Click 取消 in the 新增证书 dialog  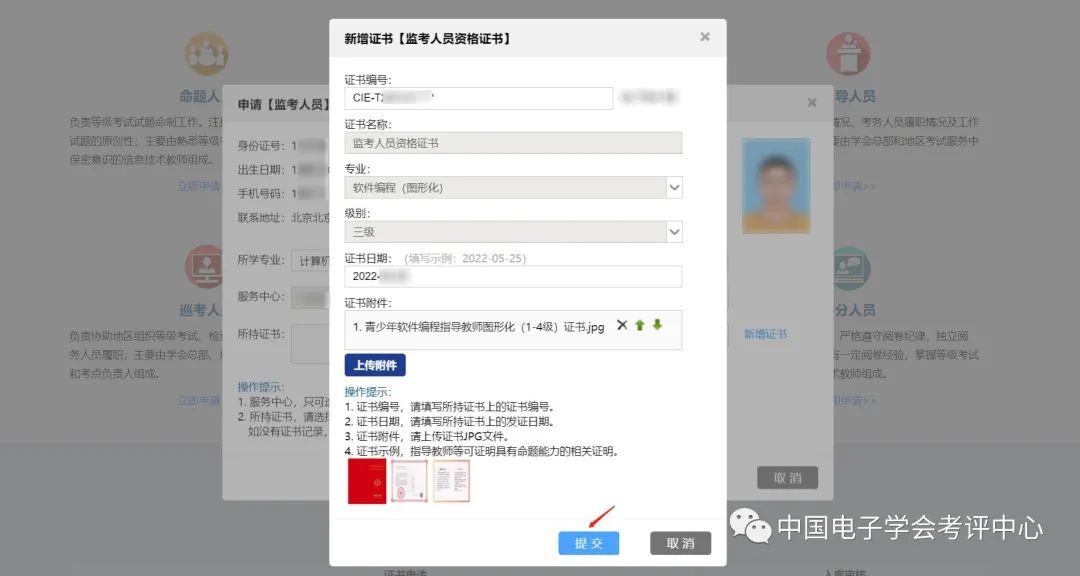click(x=681, y=543)
